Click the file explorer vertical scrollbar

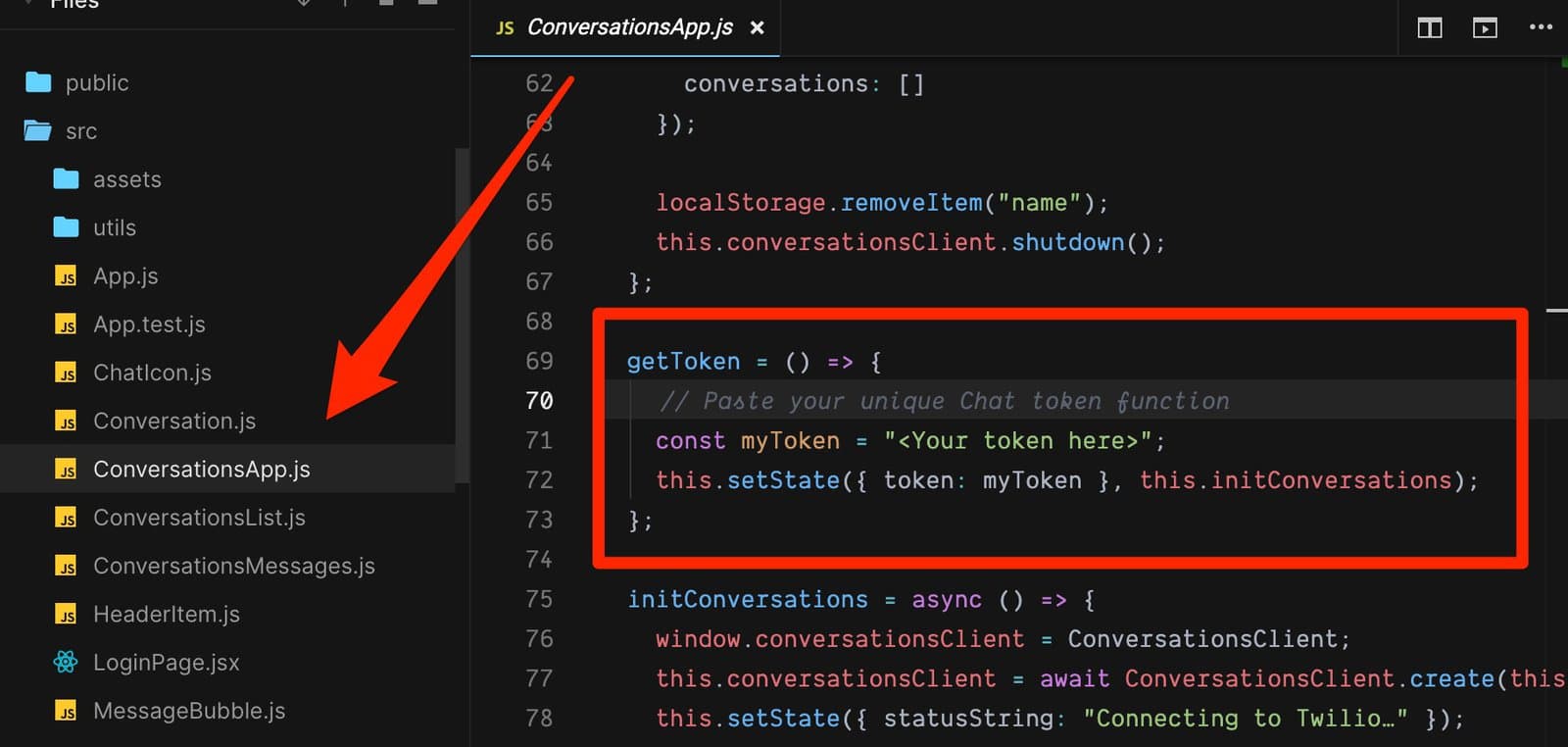click(462, 314)
